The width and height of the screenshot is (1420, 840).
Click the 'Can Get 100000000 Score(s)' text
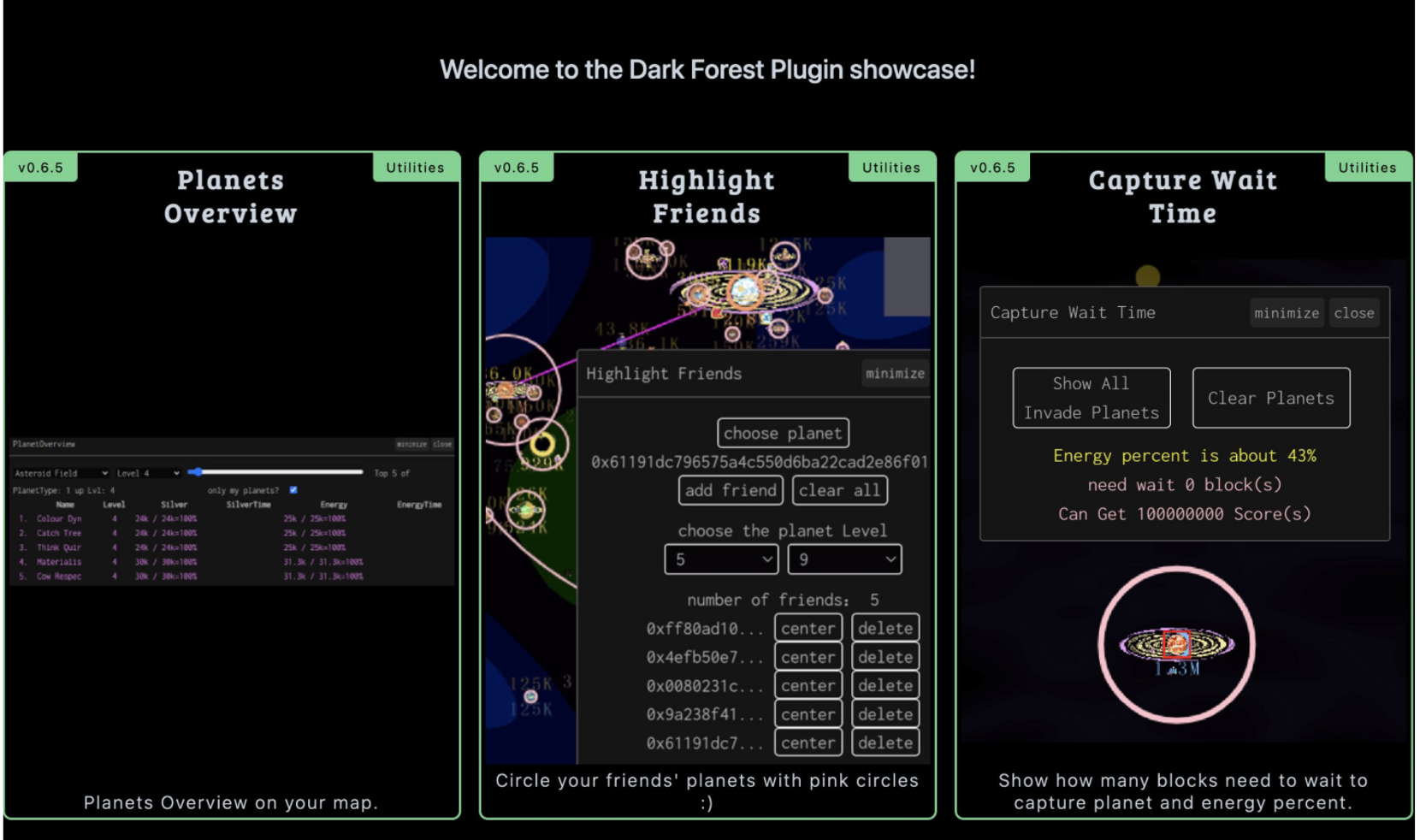[x=1185, y=514]
